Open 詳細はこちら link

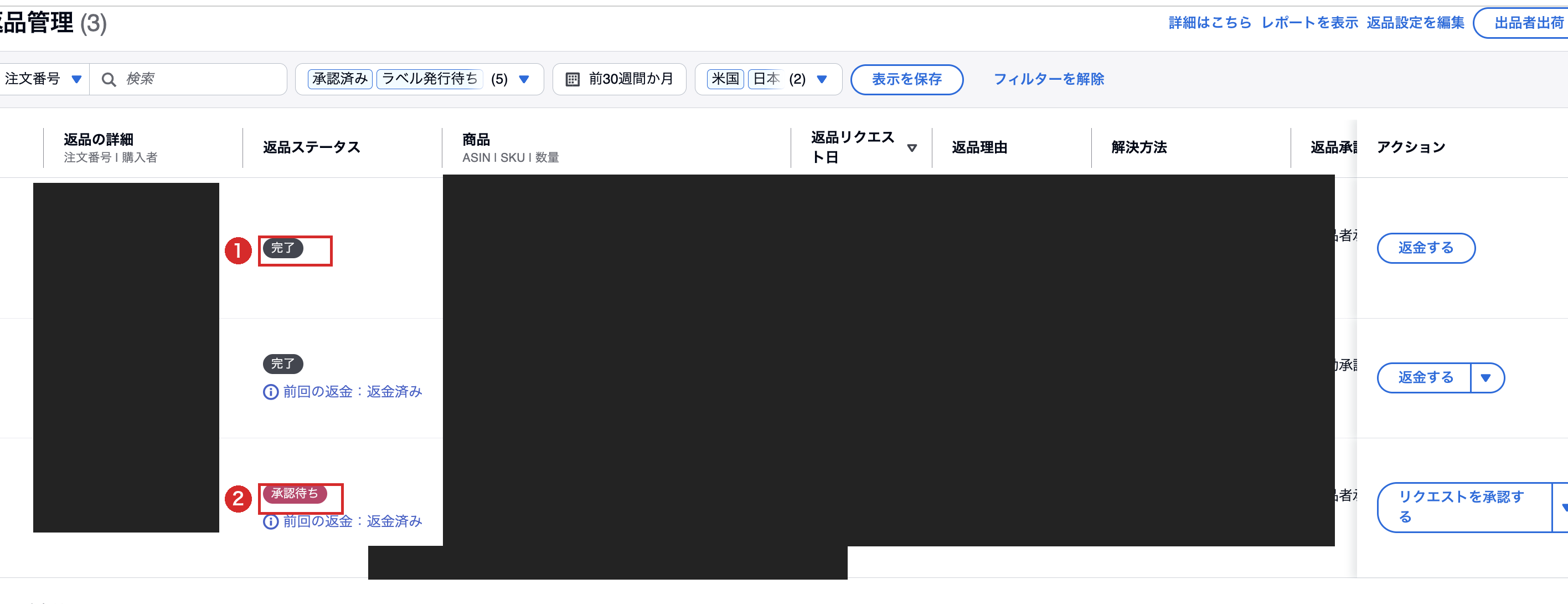coord(1209,23)
